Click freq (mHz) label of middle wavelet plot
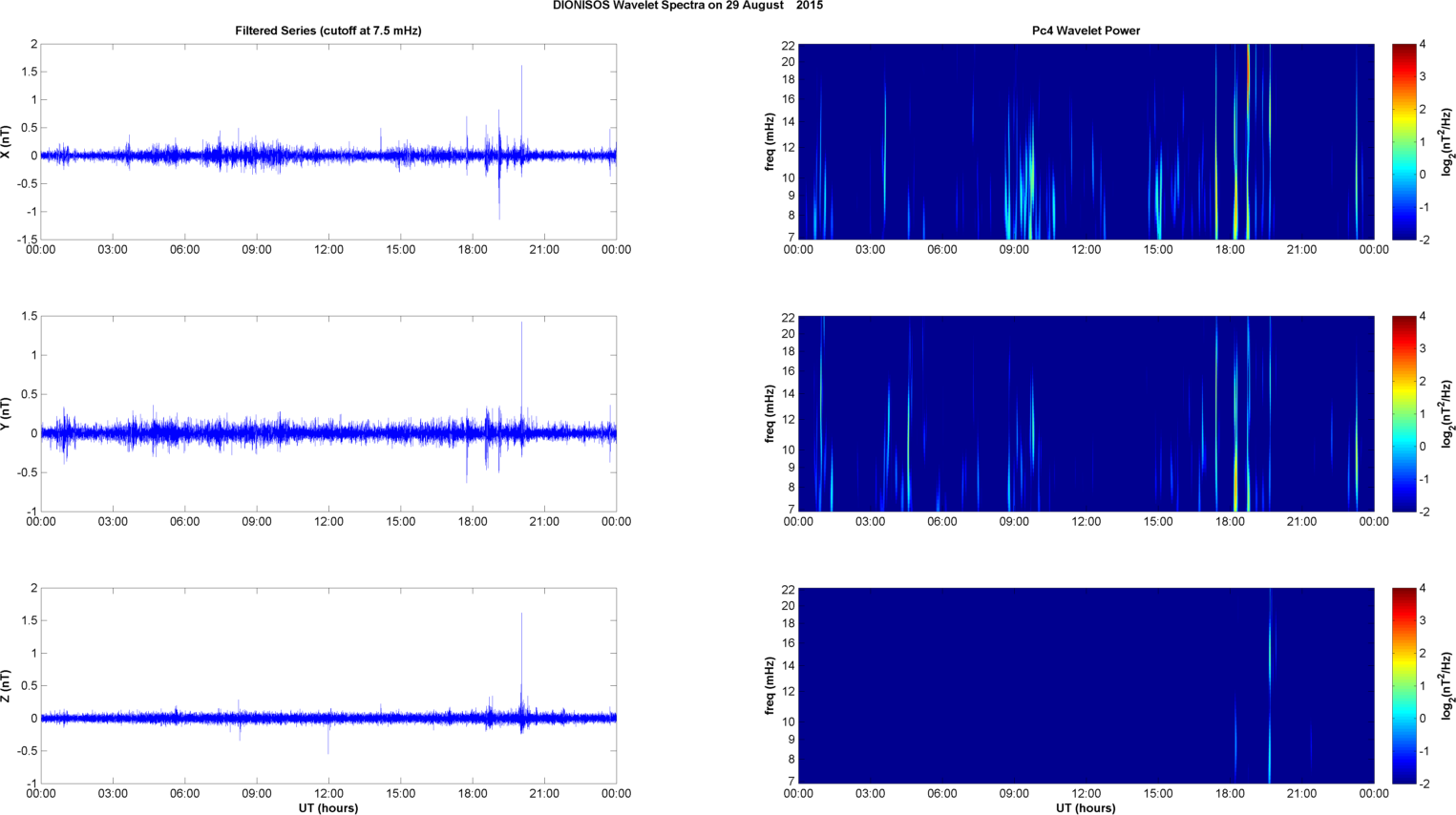Viewport: 1456px width, 815px height. [x=770, y=413]
